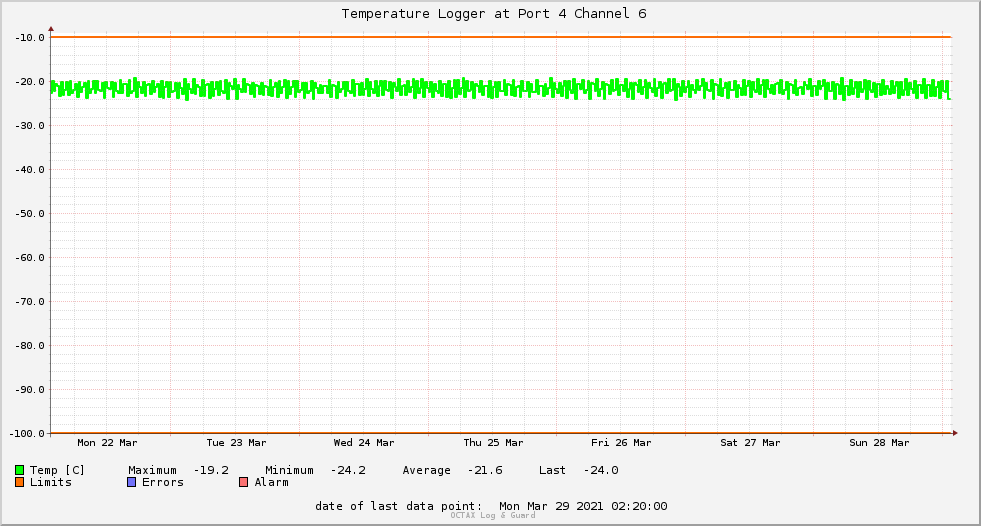Click the Minimum value -24.2
This screenshot has height=526, width=981.
pos(348,470)
